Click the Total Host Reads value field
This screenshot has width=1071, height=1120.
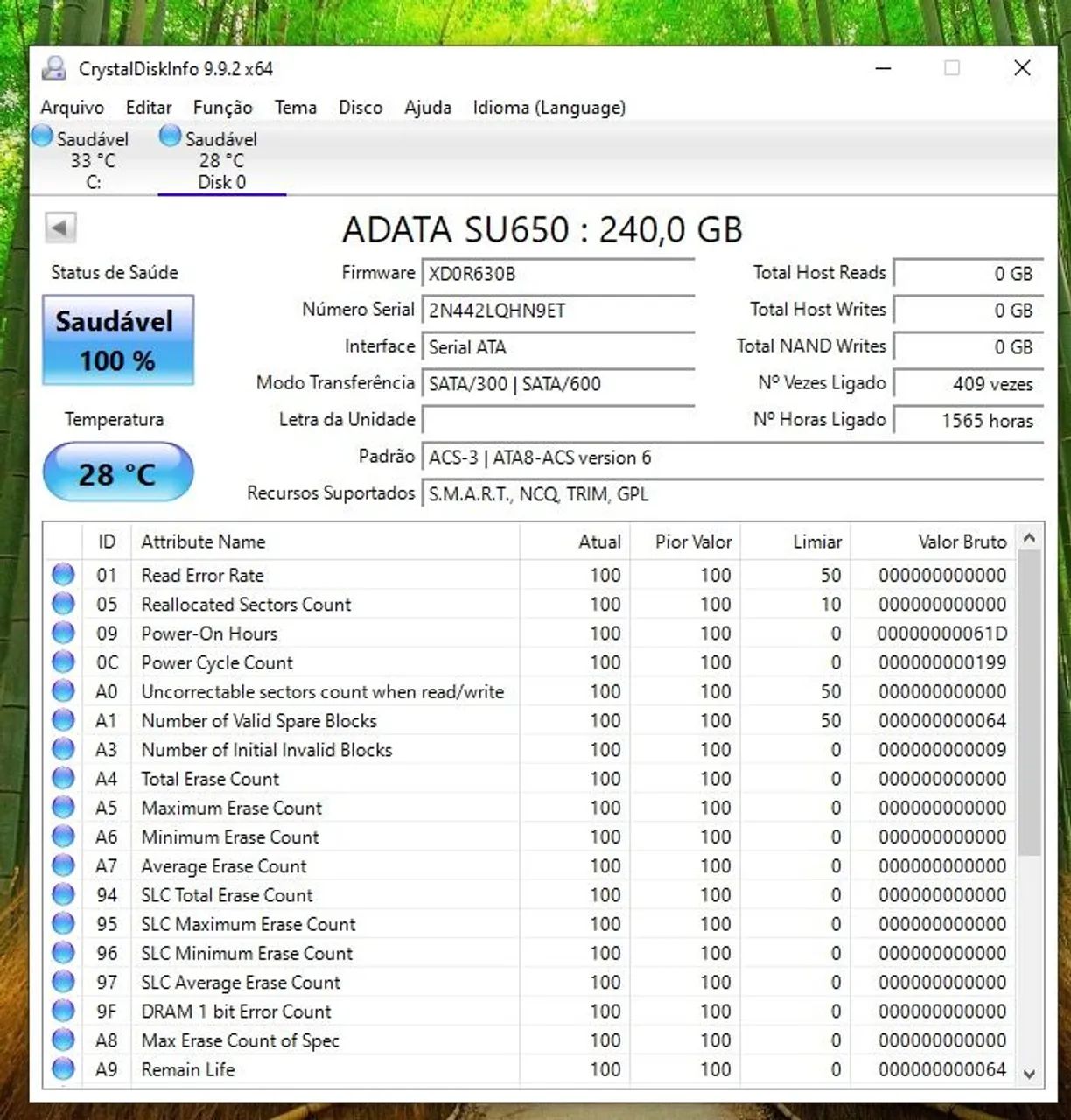click(968, 274)
